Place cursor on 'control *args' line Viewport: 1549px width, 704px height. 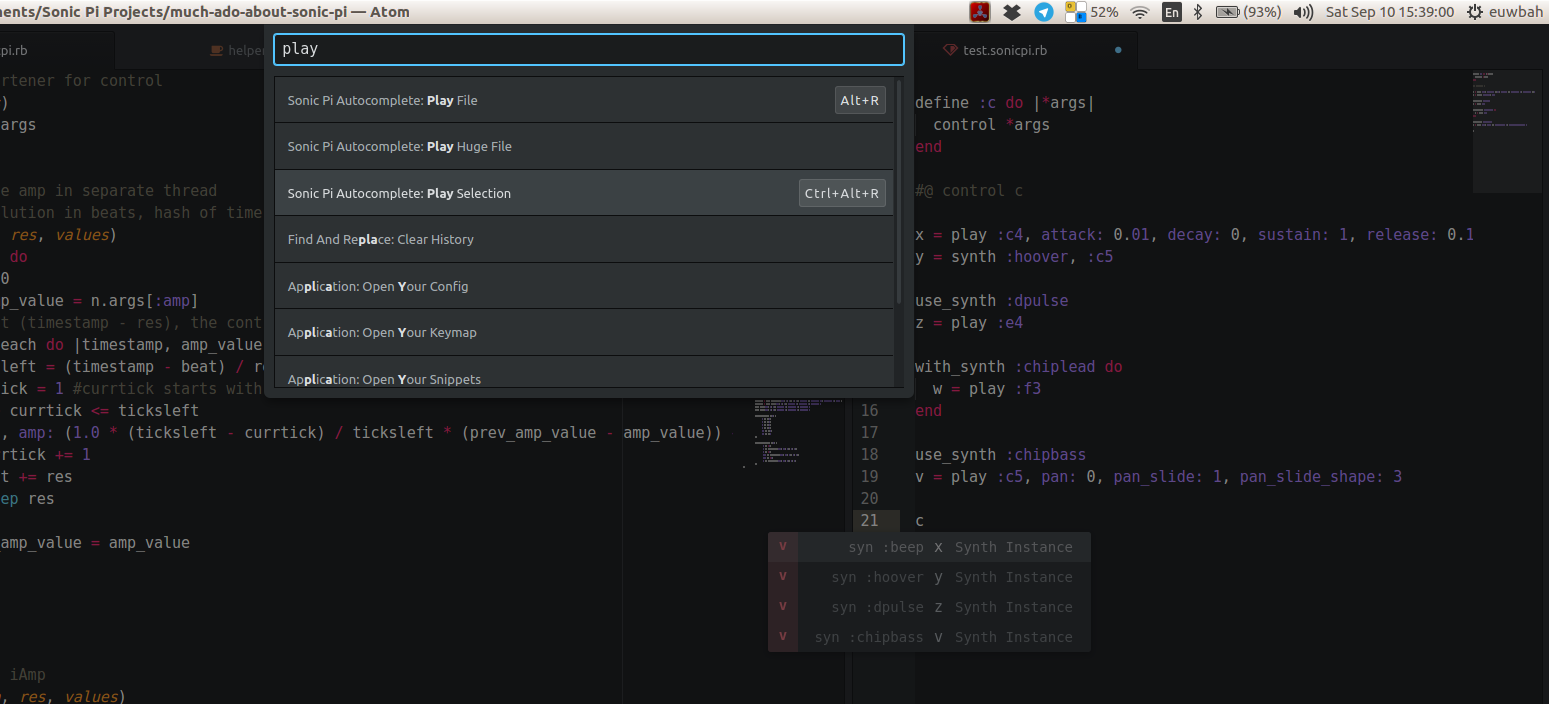click(x=991, y=124)
